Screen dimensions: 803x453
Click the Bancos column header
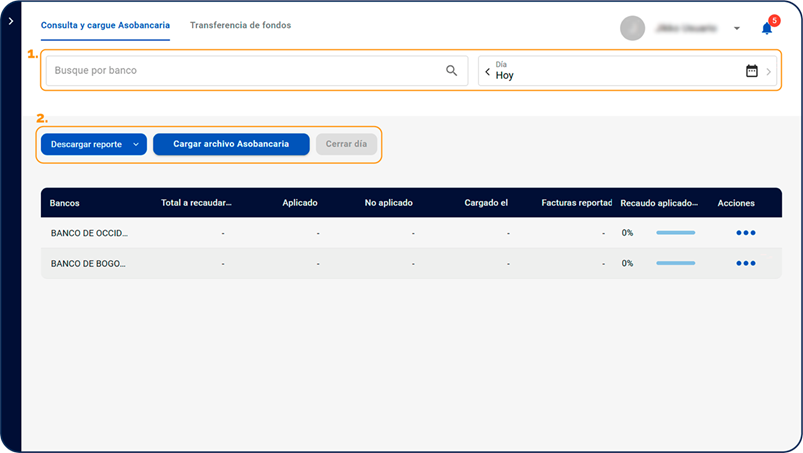pos(65,203)
